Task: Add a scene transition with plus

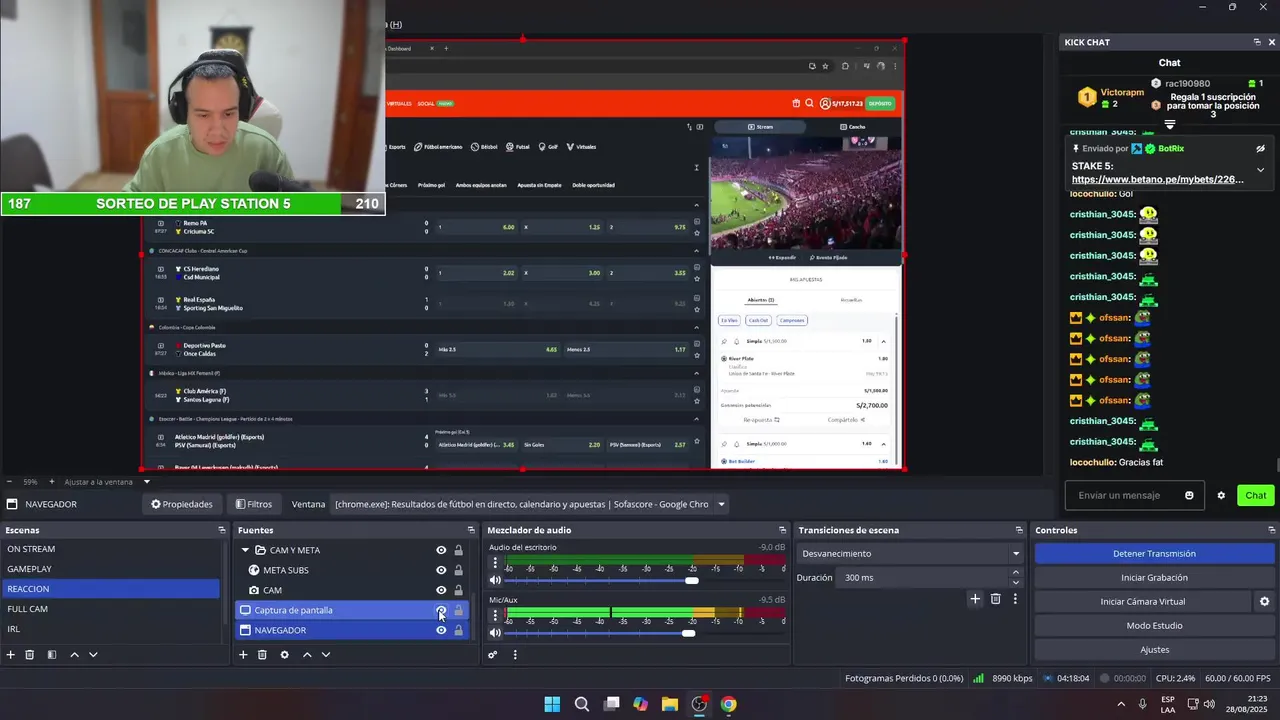Action: pos(975,599)
